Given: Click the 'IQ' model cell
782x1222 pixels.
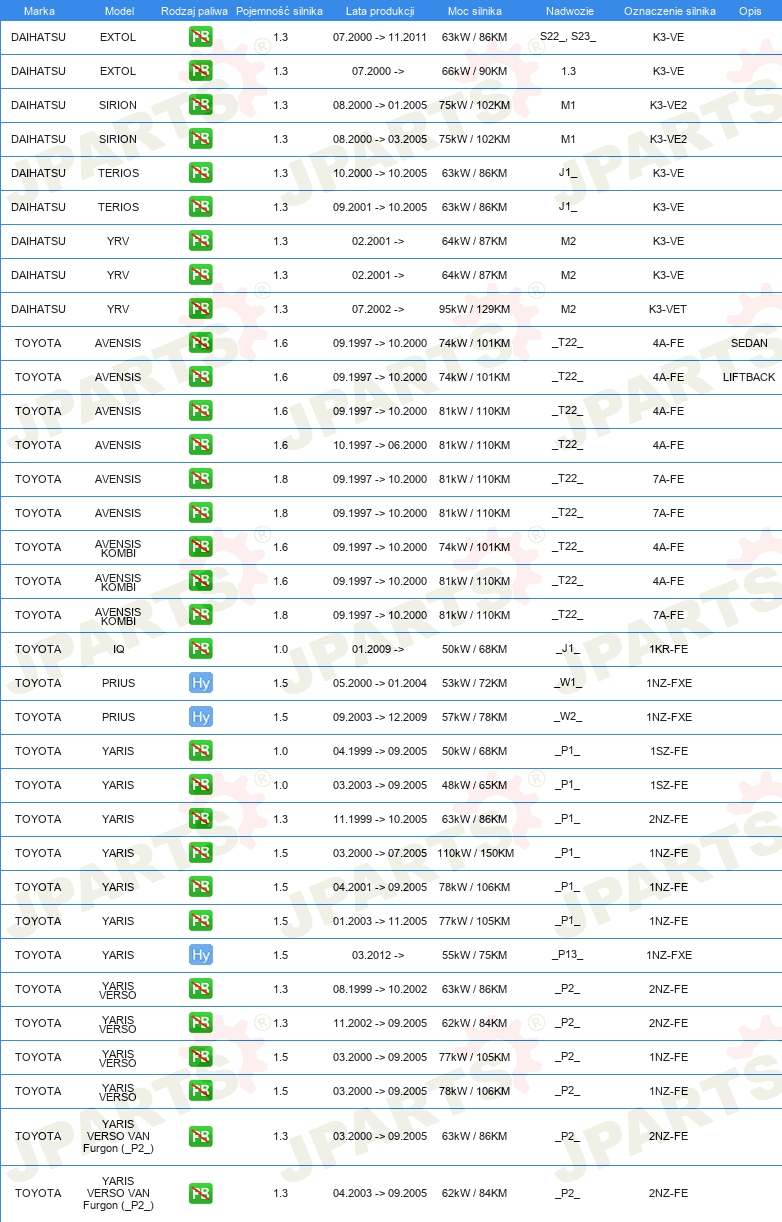Looking at the screenshot, I should pos(119,649).
